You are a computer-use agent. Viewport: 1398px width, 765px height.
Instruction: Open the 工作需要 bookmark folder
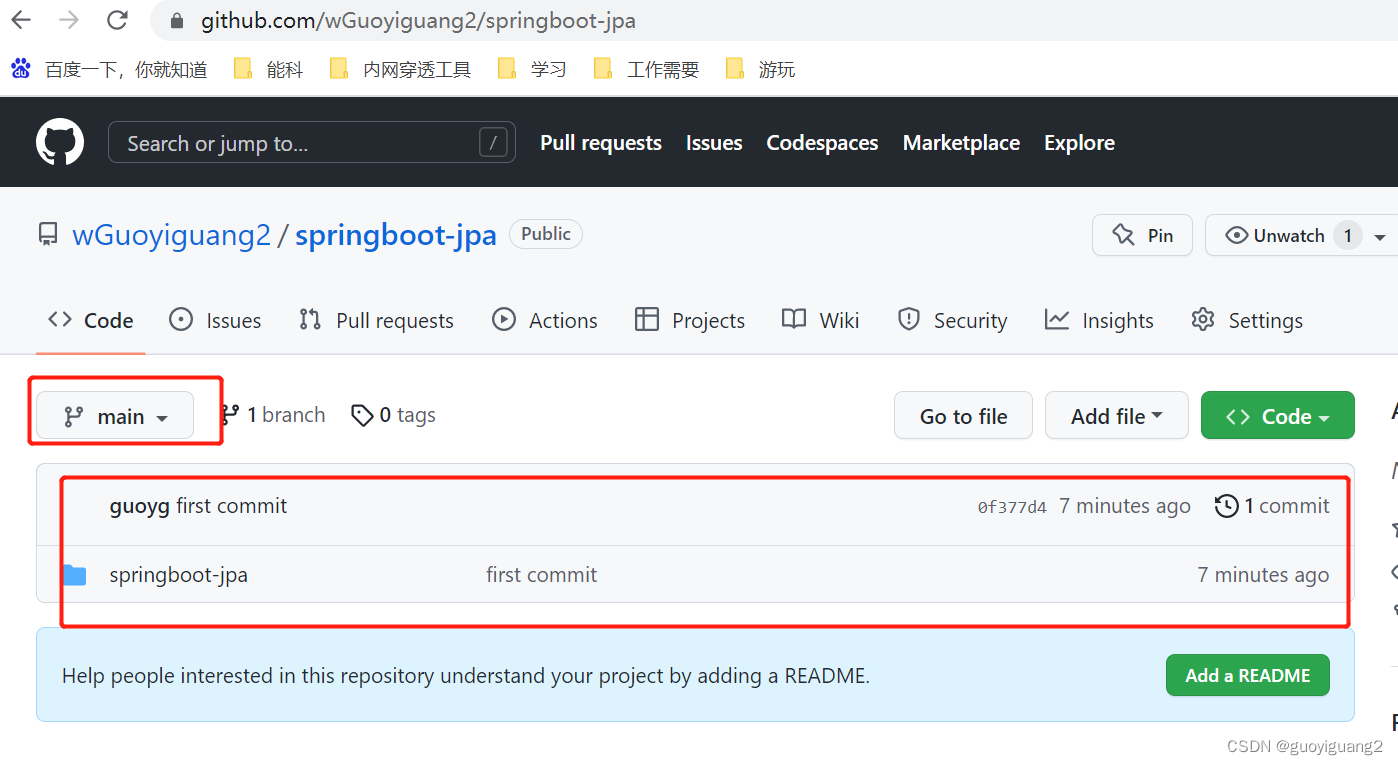coord(646,69)
